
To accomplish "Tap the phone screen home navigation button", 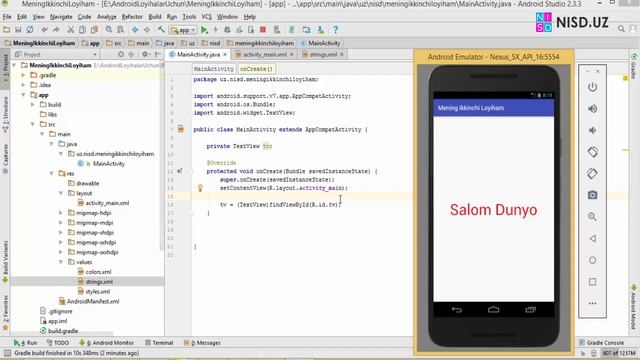I will 493,310.
